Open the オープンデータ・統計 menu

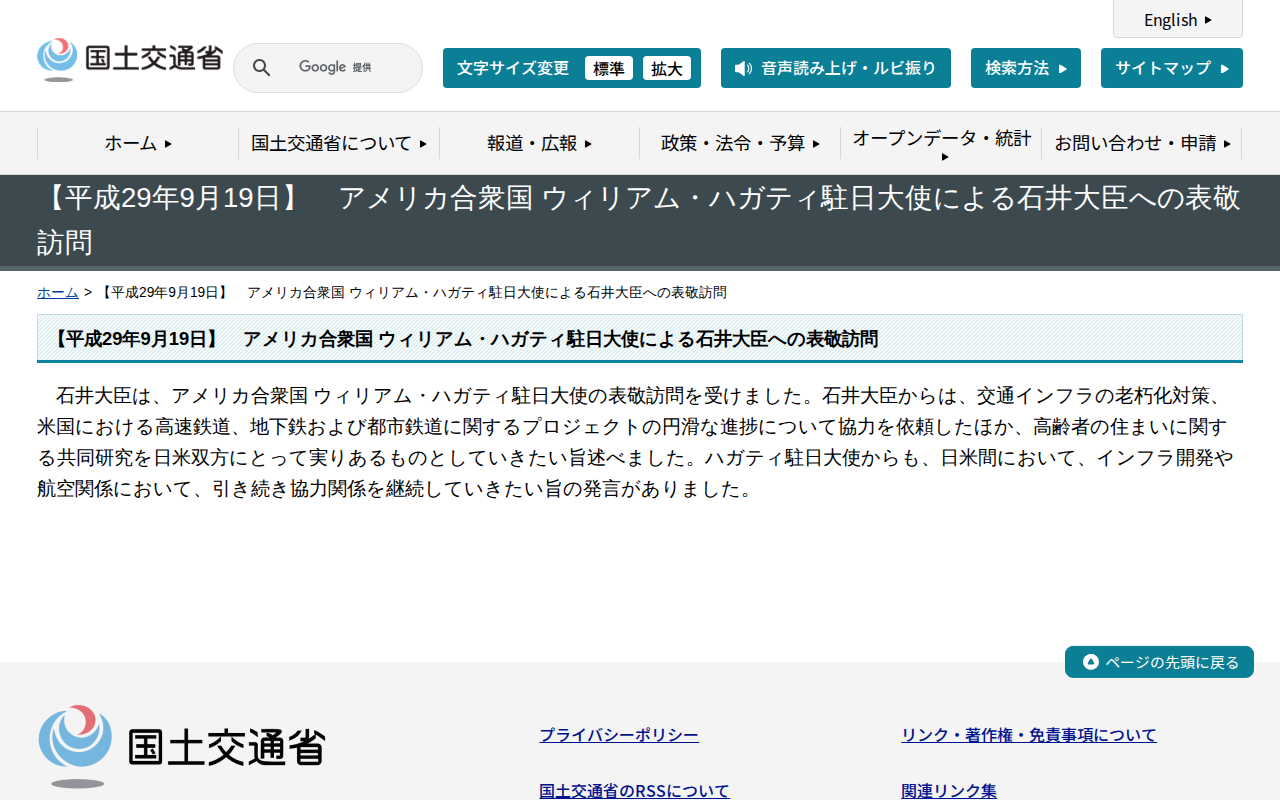pos(941,143)
